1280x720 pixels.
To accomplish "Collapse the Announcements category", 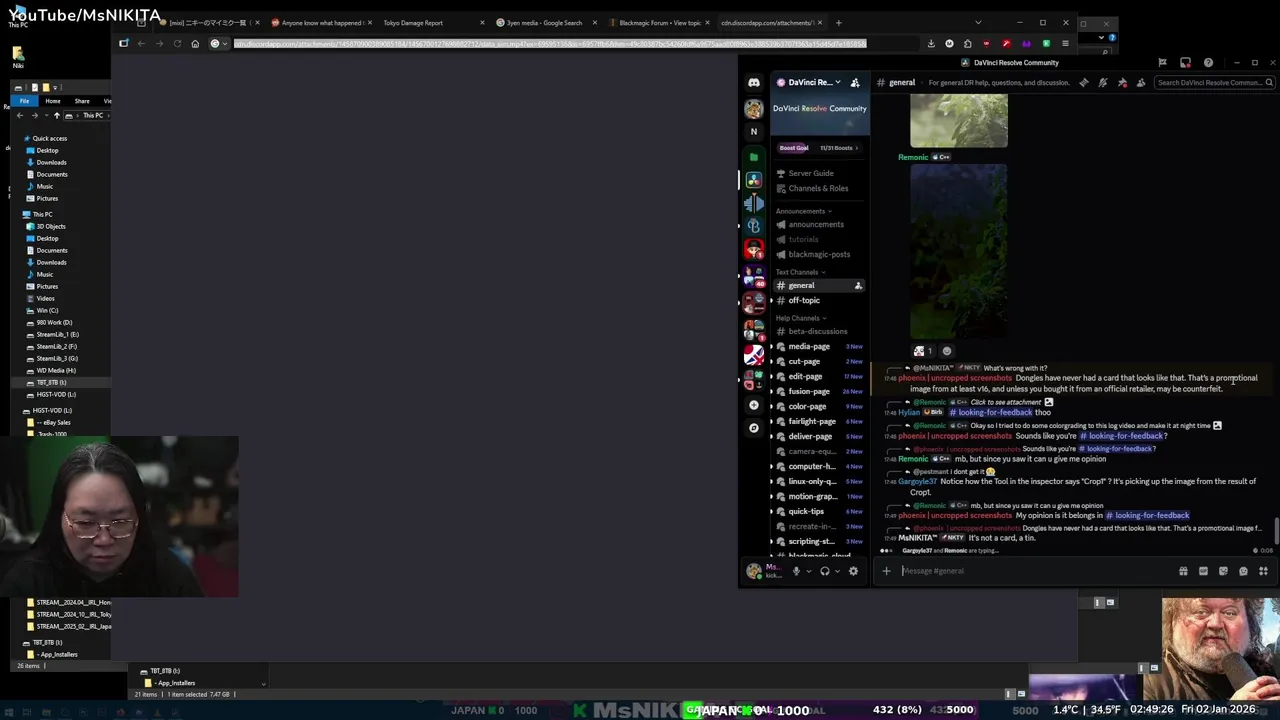I will (803, 211).
